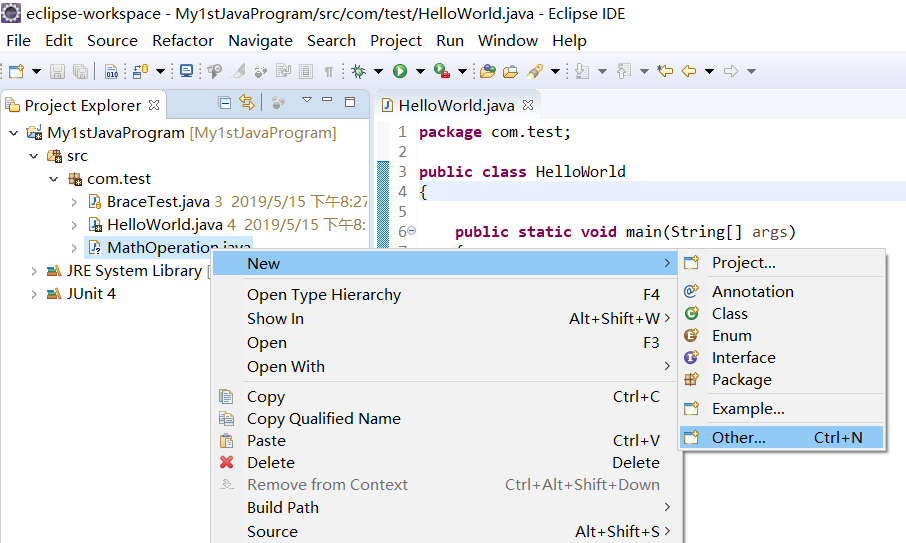This screenshot has height=543, width=906.
Task: Click the Open Type folder icon
Action: point(488,71)
